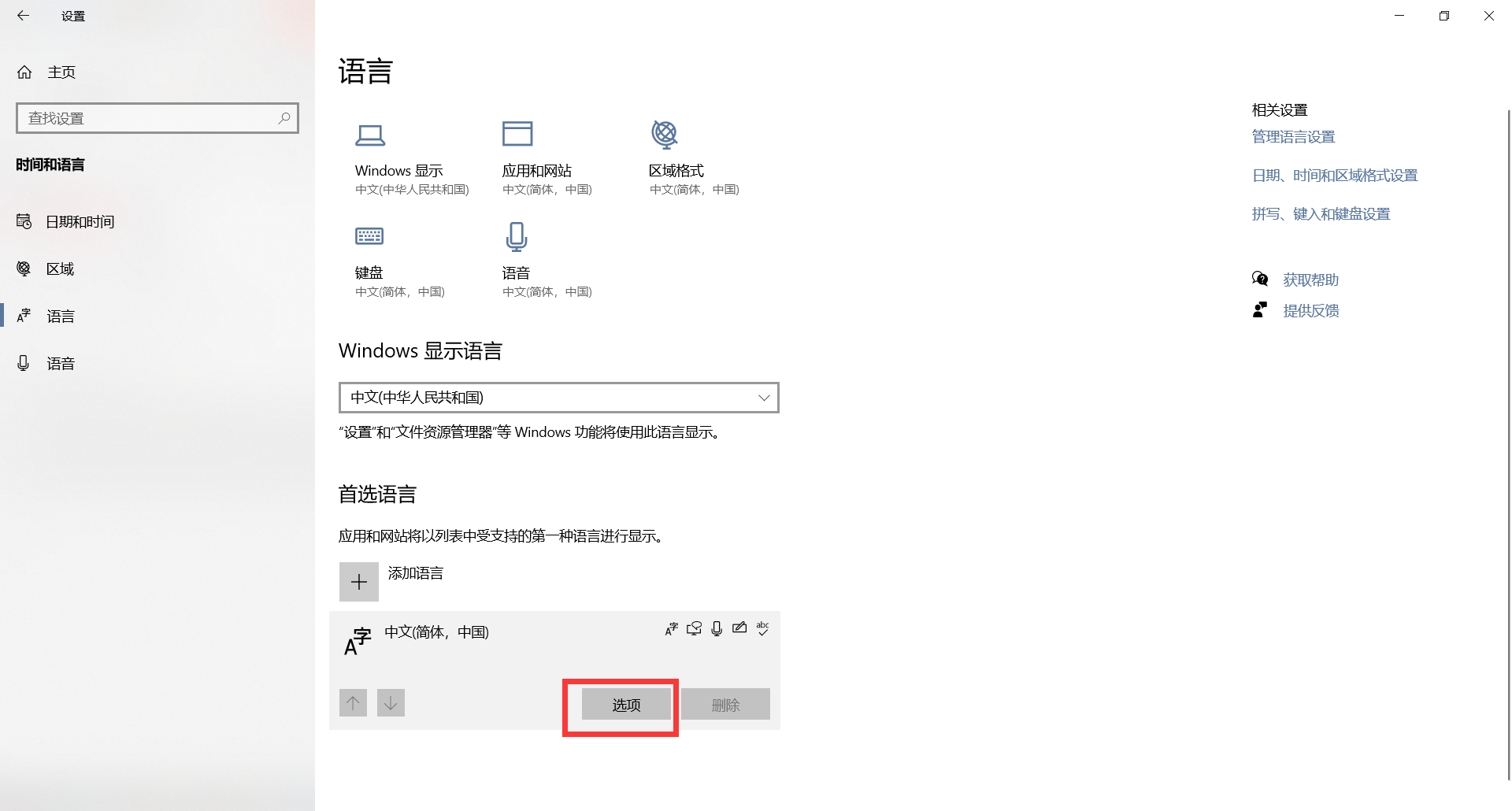Click the speech support microphone icon on 中文(简体, 中国)
This screenshot has width=1512, height=811.
click(716, 628)
